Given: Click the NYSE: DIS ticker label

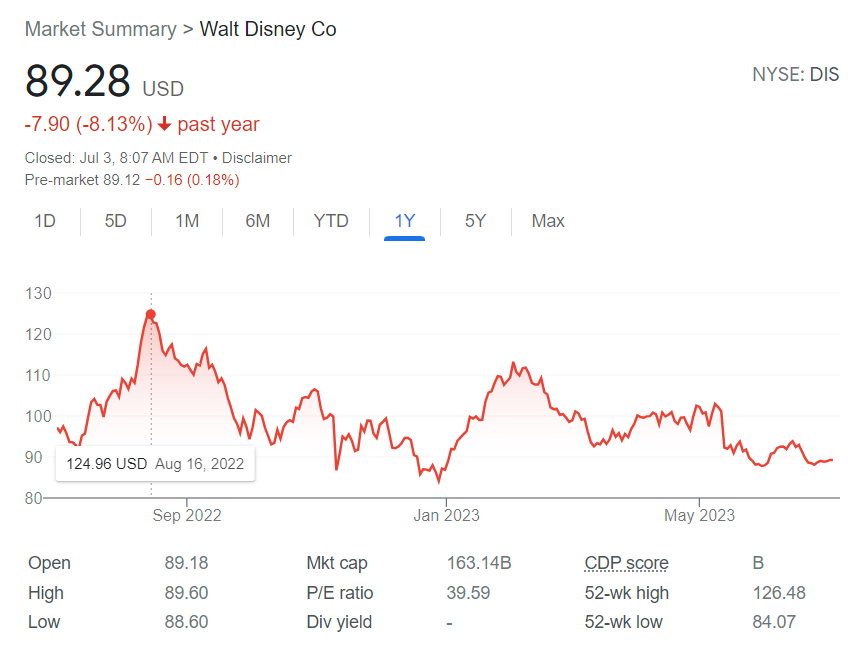Looking at the screenshot, I should click(795, 75).
